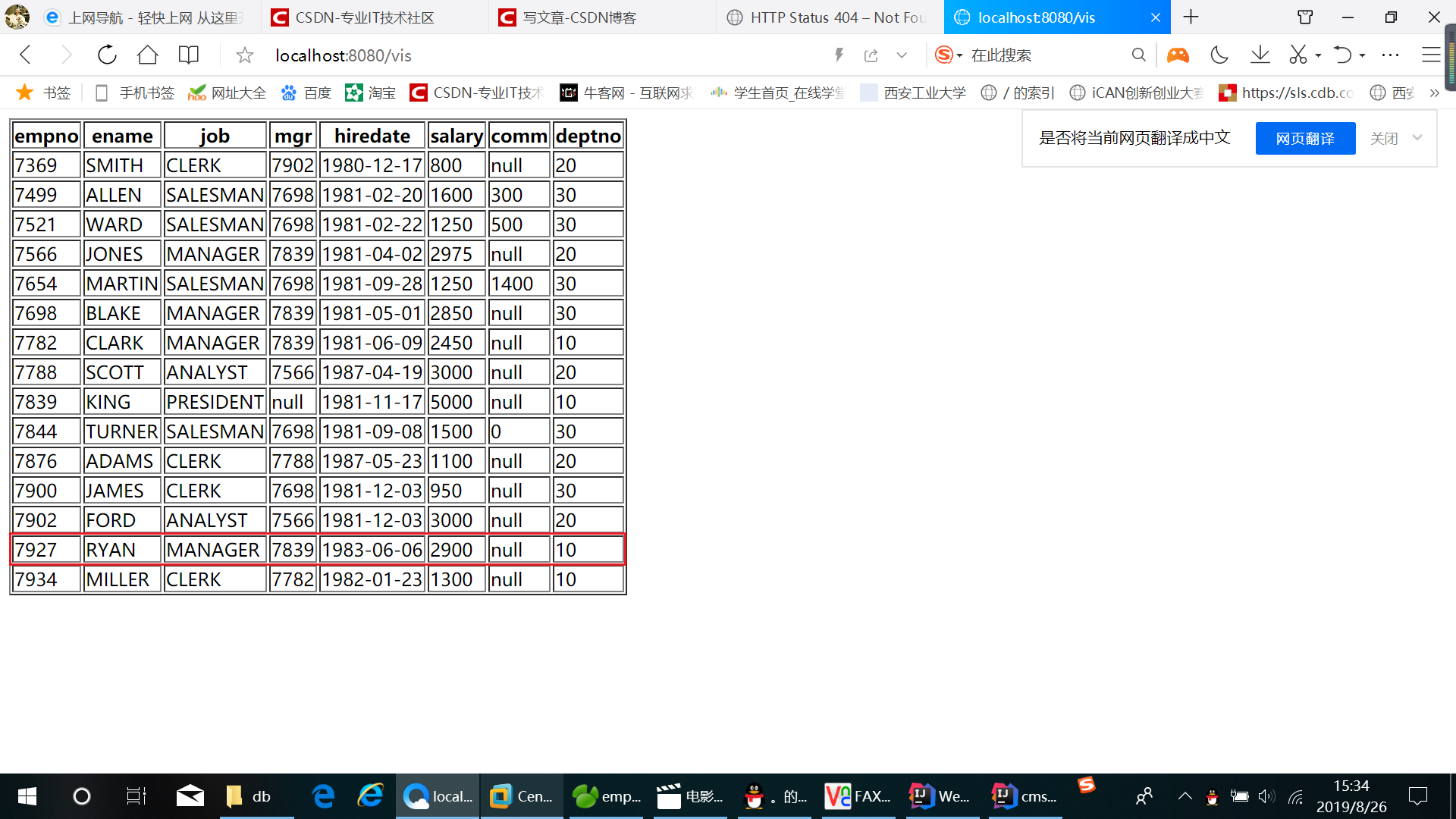Screen dimensions: 1456x819
Task: Expand the screenshot tool dropdown arrow
Action: (x=1318, y=55)
